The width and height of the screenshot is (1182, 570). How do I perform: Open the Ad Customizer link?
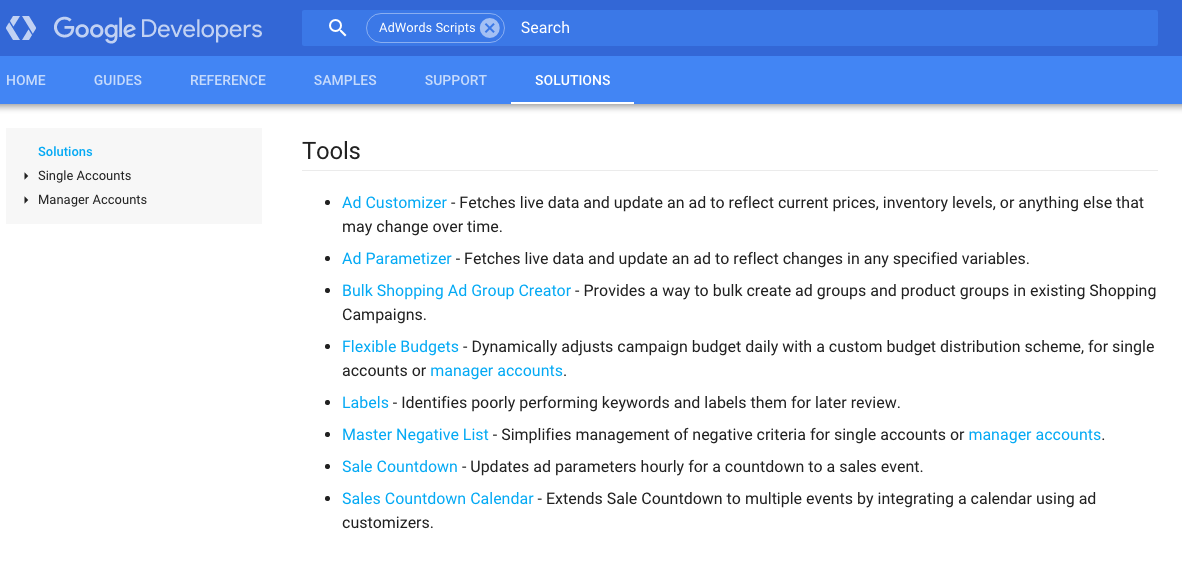(x=394, y=203)
